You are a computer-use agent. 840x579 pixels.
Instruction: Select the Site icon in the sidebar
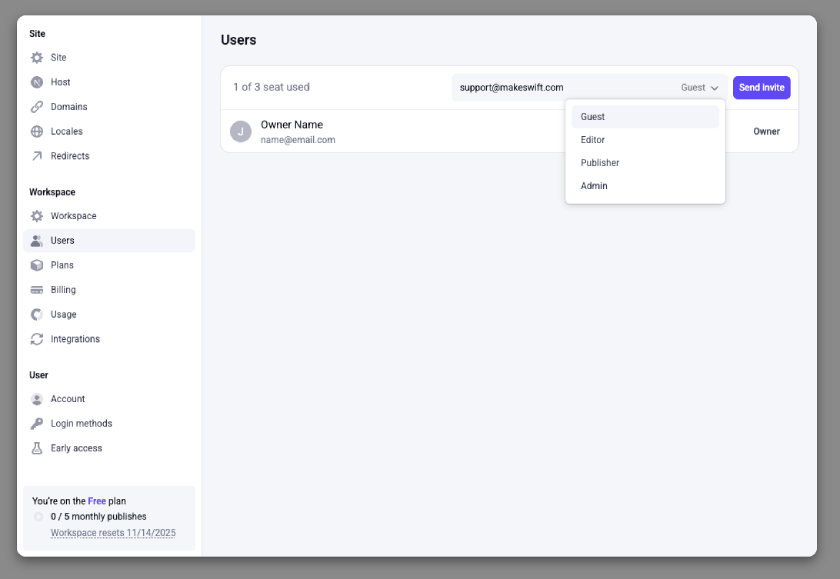tap(38, 57)
